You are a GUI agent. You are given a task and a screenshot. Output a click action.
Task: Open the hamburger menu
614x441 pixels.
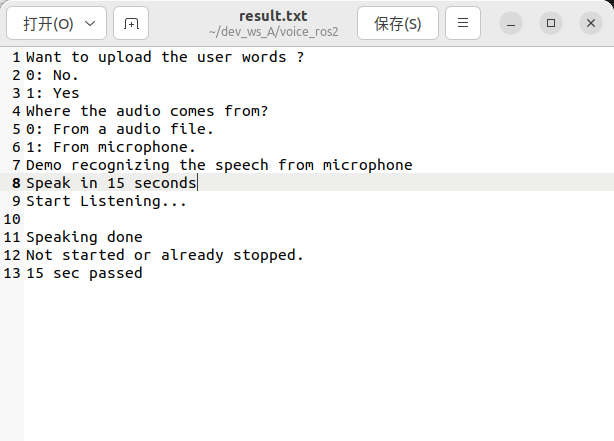point(463,23)
